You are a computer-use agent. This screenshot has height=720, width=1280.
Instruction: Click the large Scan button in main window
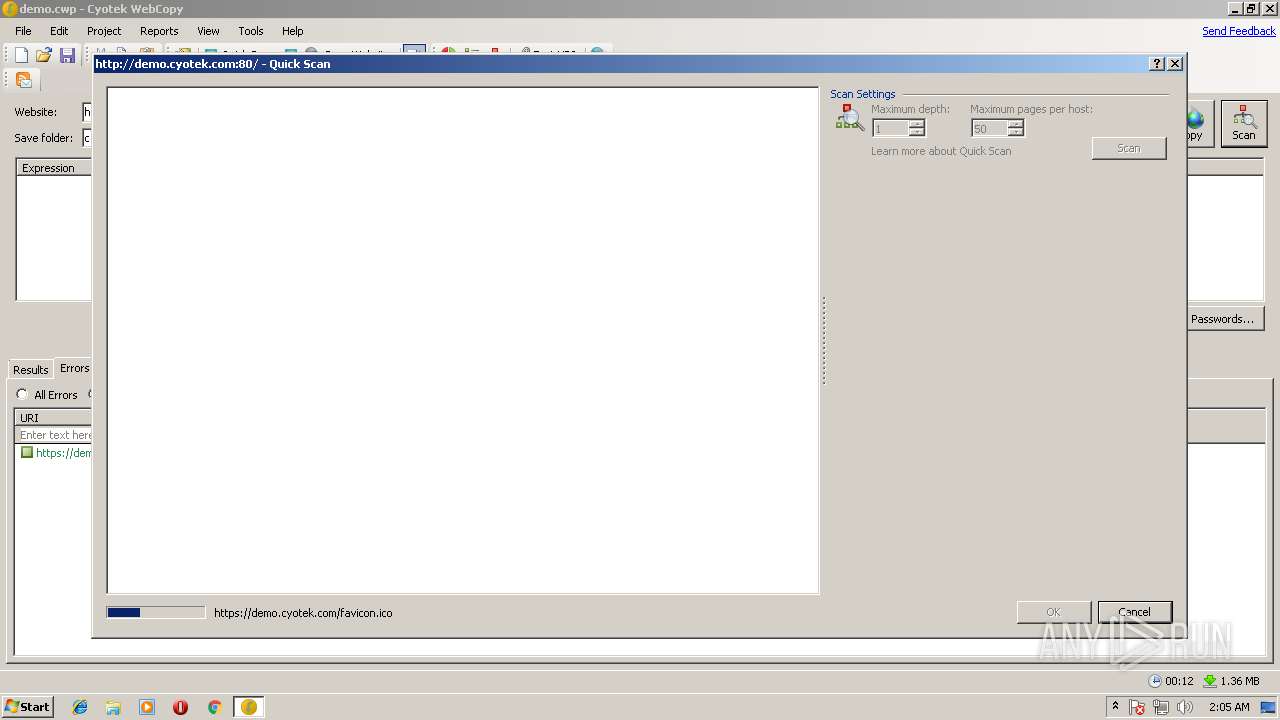click(x=1243, y=124)
